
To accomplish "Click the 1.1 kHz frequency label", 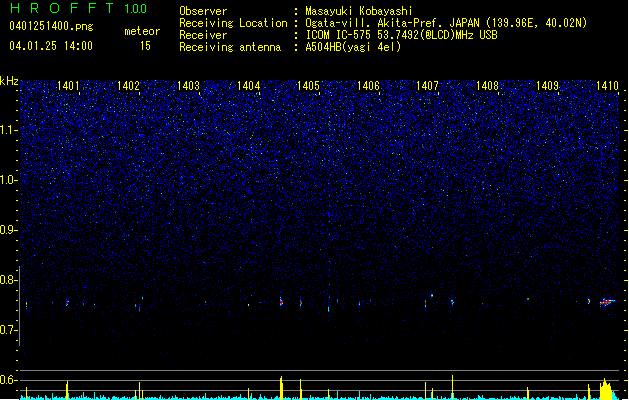I will pyautogui.click(x=9, y=130).
